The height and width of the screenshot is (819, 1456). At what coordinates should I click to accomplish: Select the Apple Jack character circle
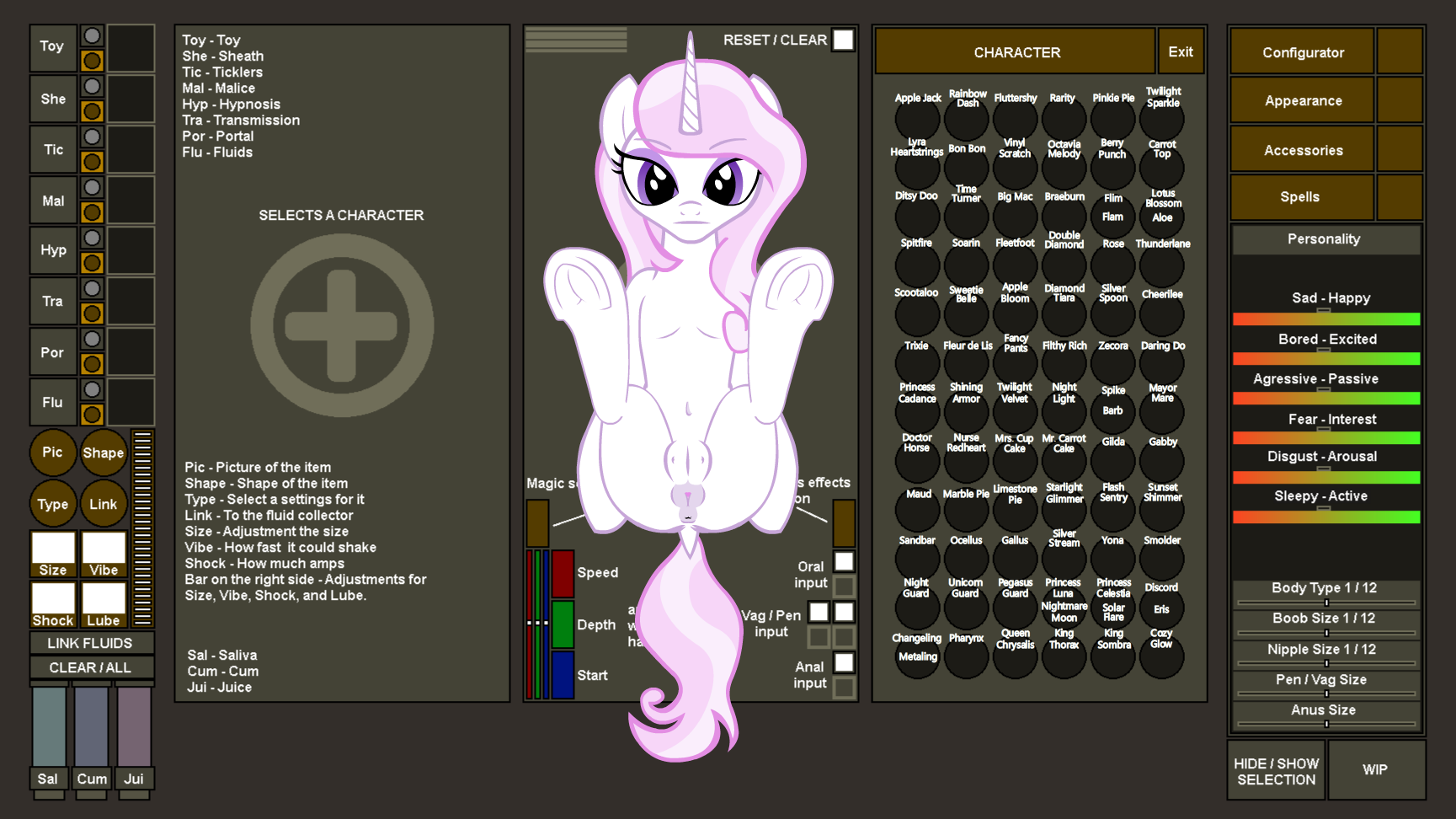point(917,120)
